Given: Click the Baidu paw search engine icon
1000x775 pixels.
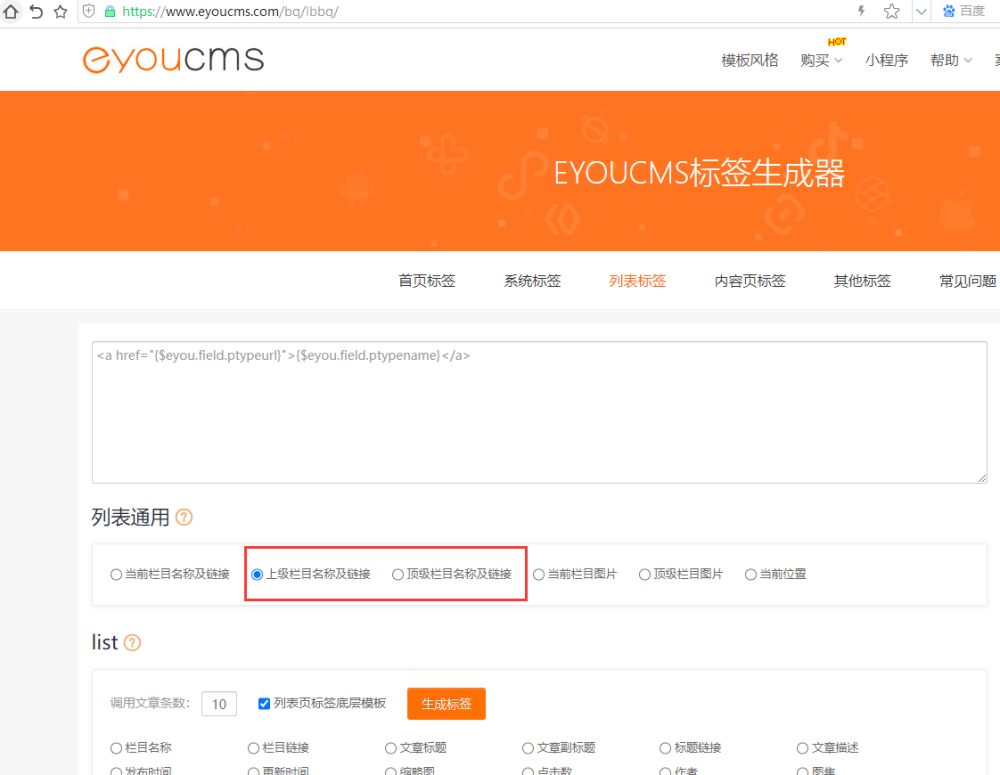Looking at the screenshot, I should click(949, 11).
